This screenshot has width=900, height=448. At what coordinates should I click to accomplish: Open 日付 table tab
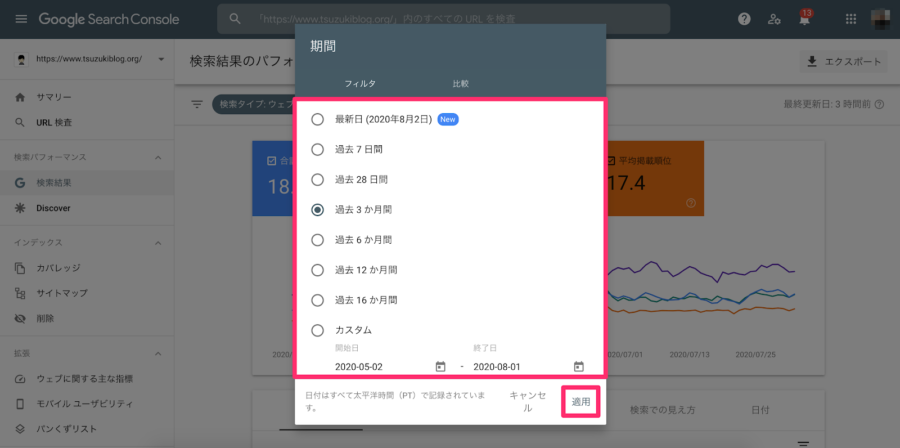(x=760, y=410)
